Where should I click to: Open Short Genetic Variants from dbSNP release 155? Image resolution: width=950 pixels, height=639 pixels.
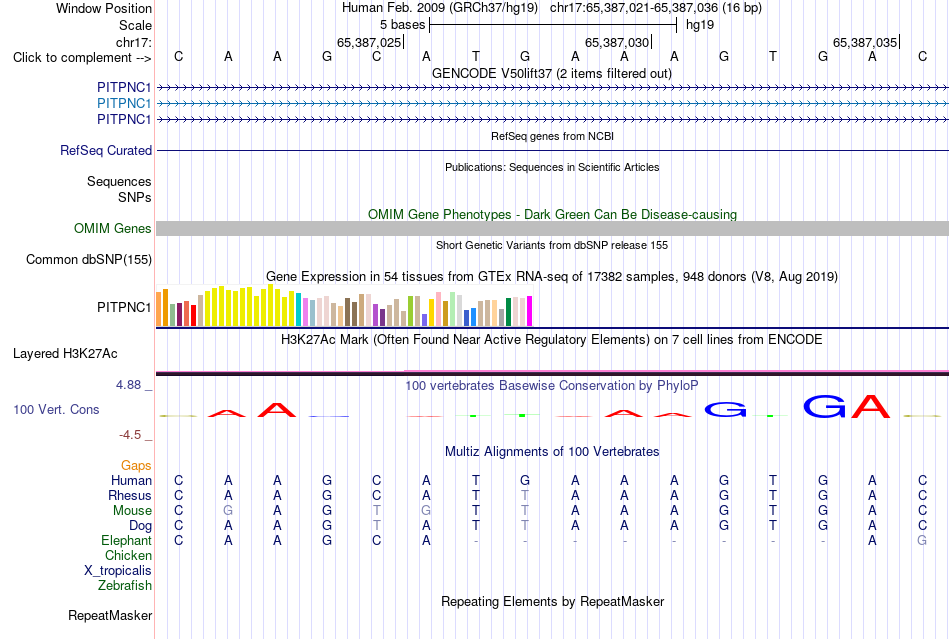tap(552, 245)
